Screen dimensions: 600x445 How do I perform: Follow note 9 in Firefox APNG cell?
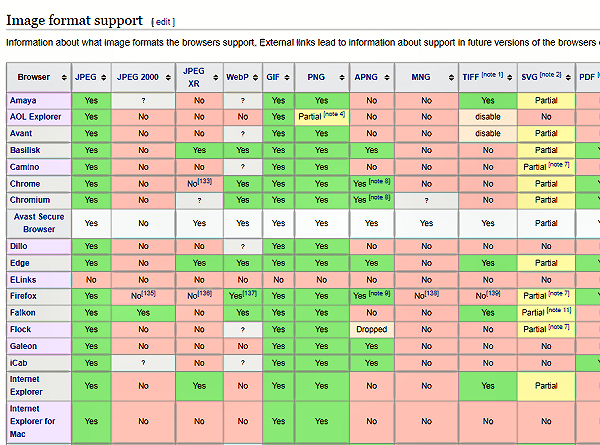[x=379, y=293]
